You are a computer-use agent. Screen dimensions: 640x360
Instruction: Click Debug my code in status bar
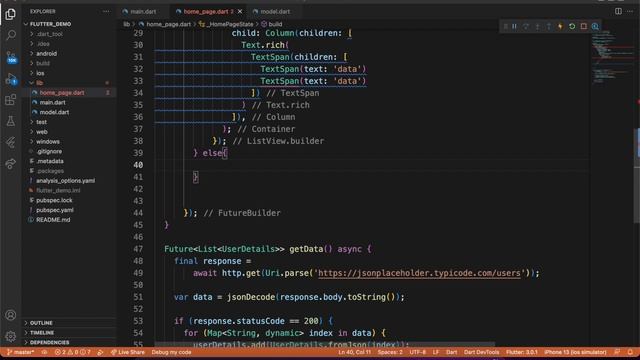[x=171, y=352]
